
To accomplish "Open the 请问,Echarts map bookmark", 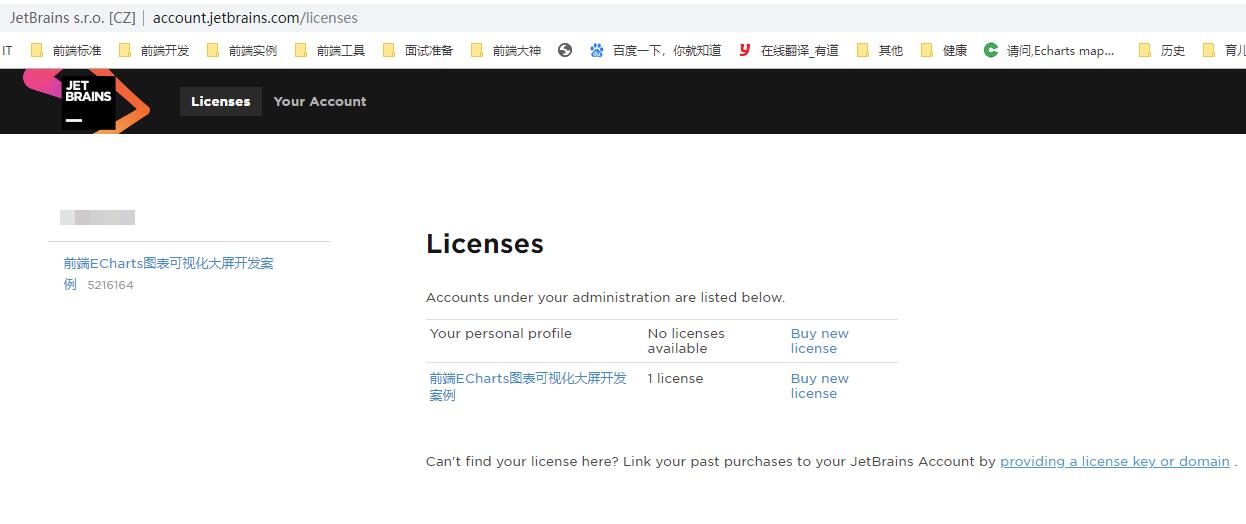I will coord(1050,50).
